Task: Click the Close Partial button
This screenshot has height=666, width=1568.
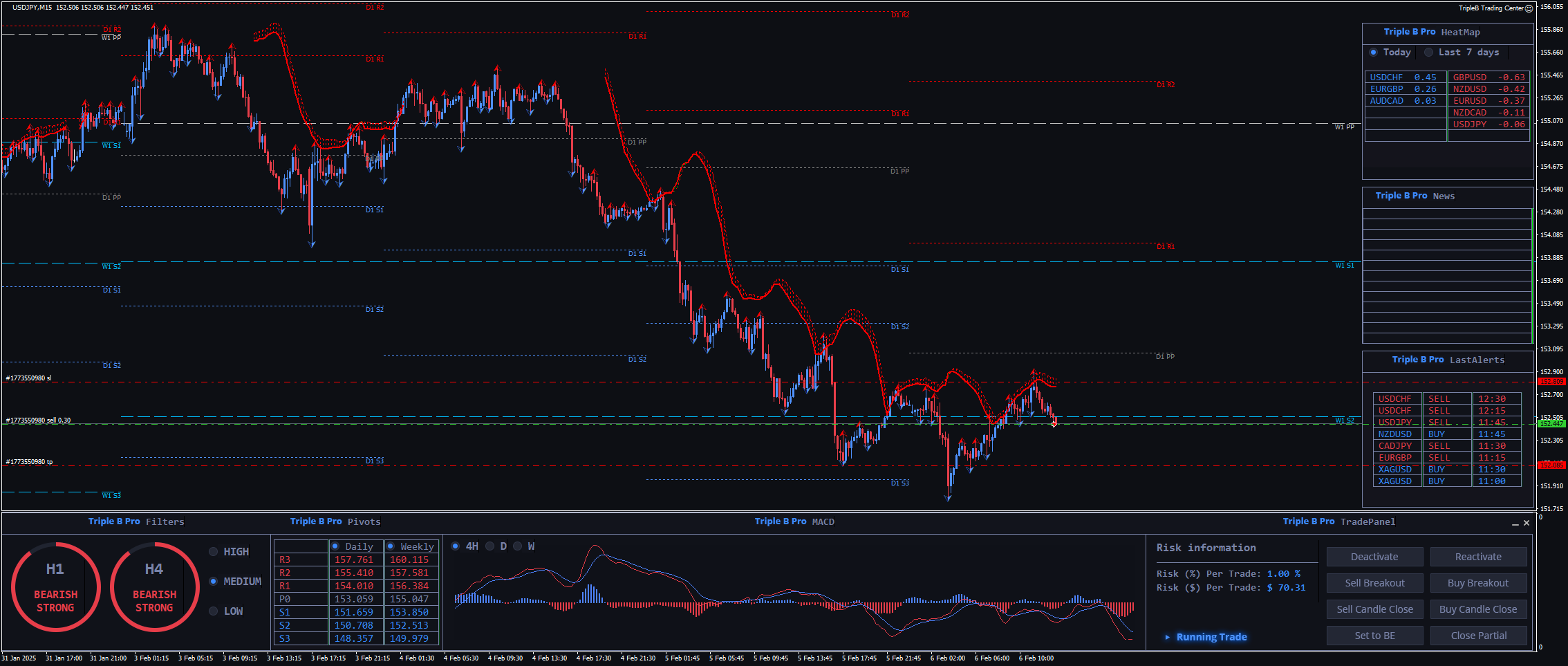Action: tap(1478, 636)
